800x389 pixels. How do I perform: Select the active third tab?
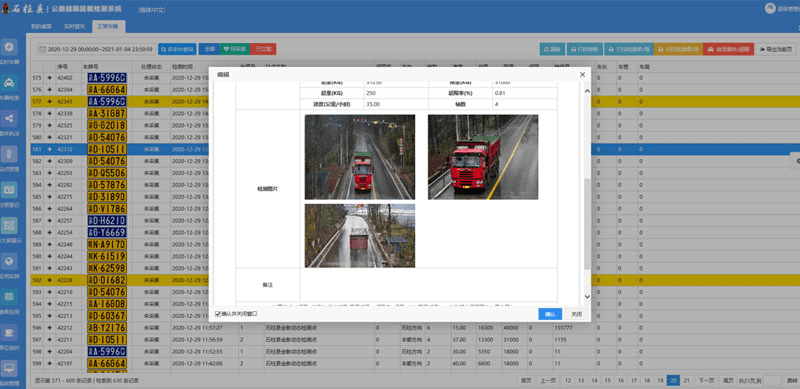point(108,26)
